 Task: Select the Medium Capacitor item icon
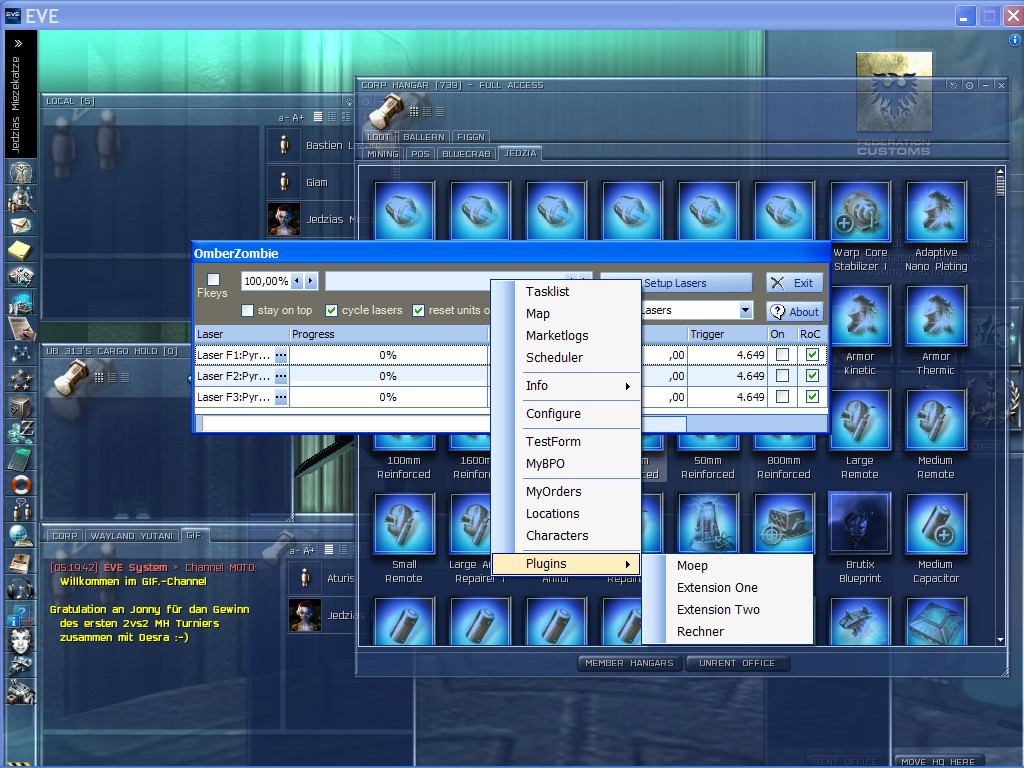[936, 524]
